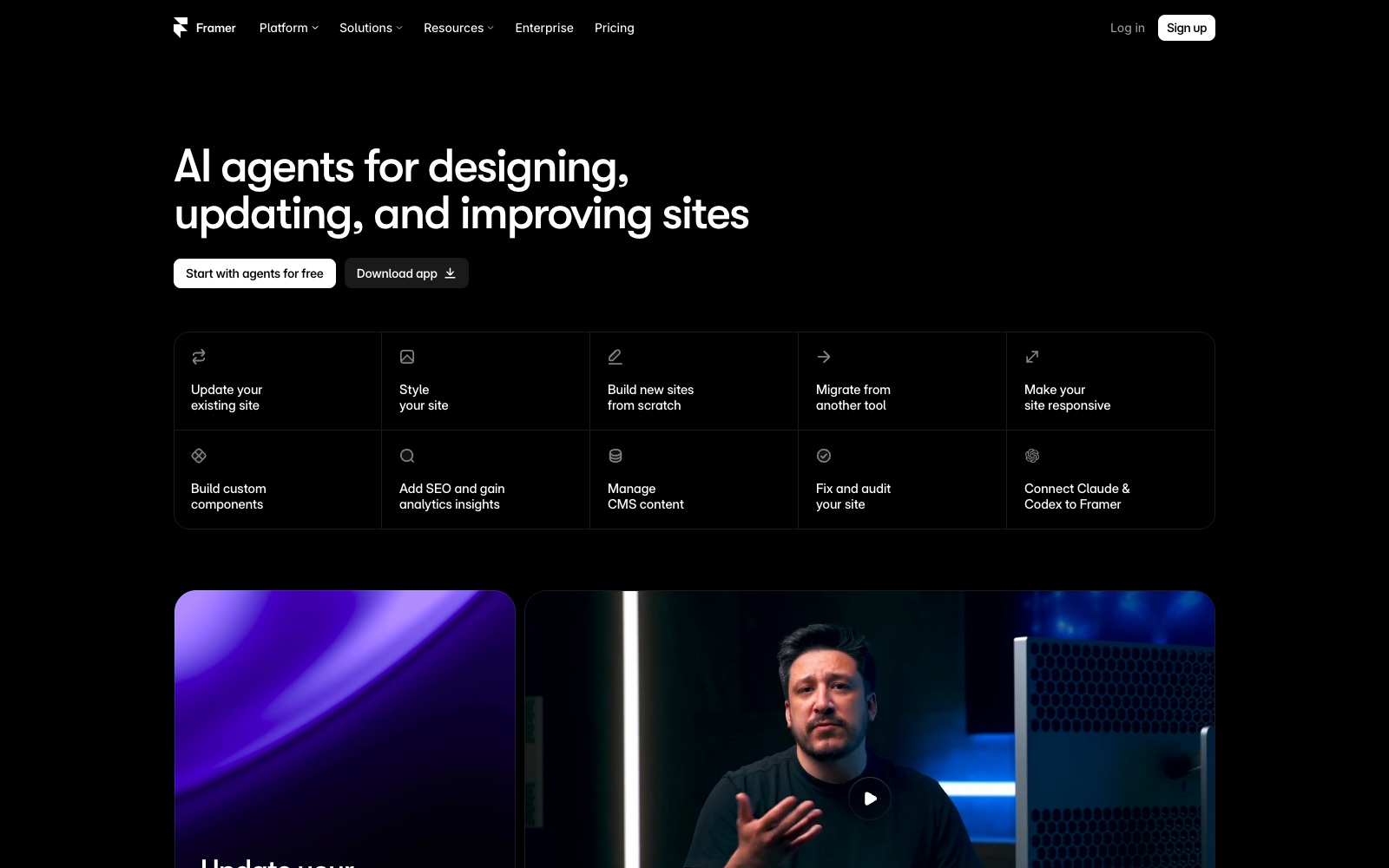Select the Manage CMS content label
Image resolution: width=1389 pixels, height=868 pixels.
(646, 496)
